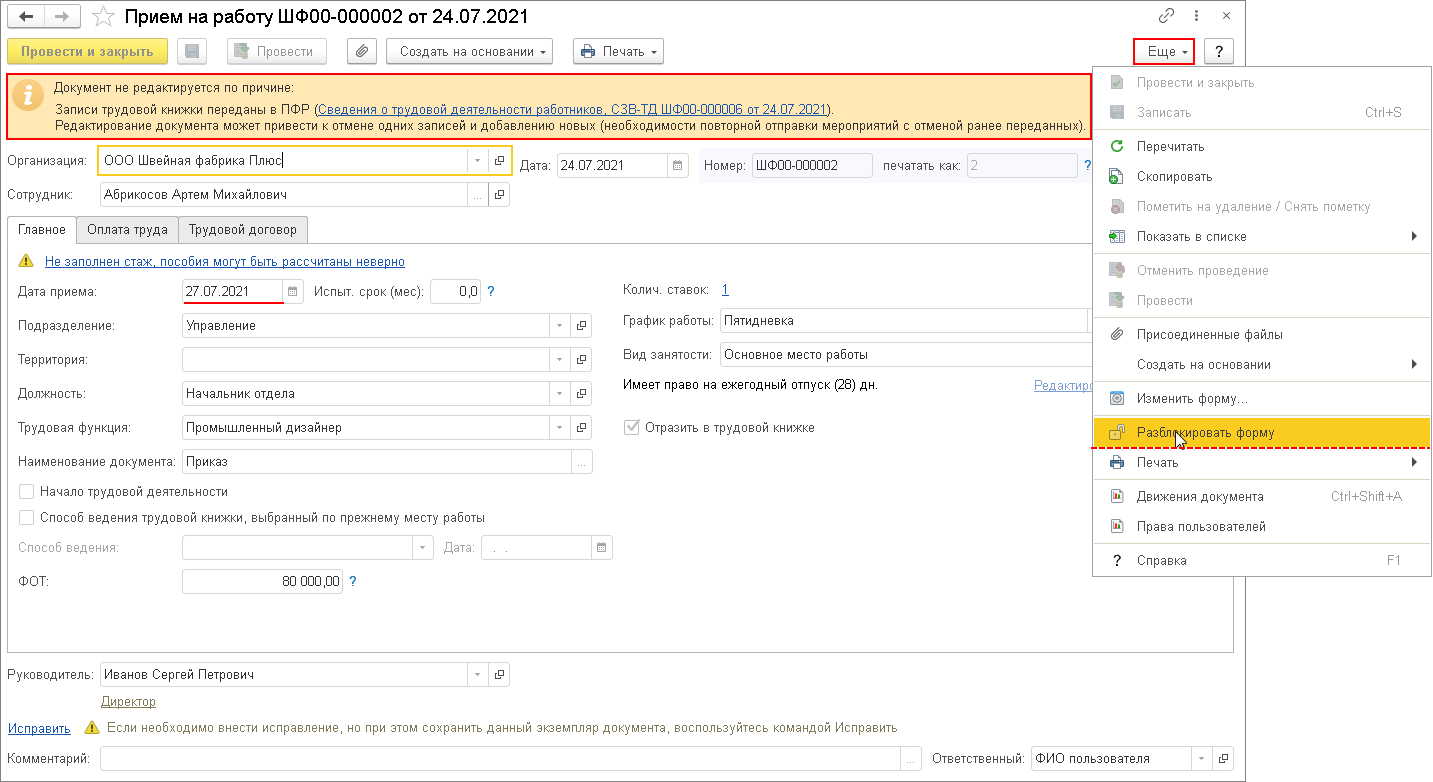Click the Еще menu button
1433x782 pixels.
1164,51
